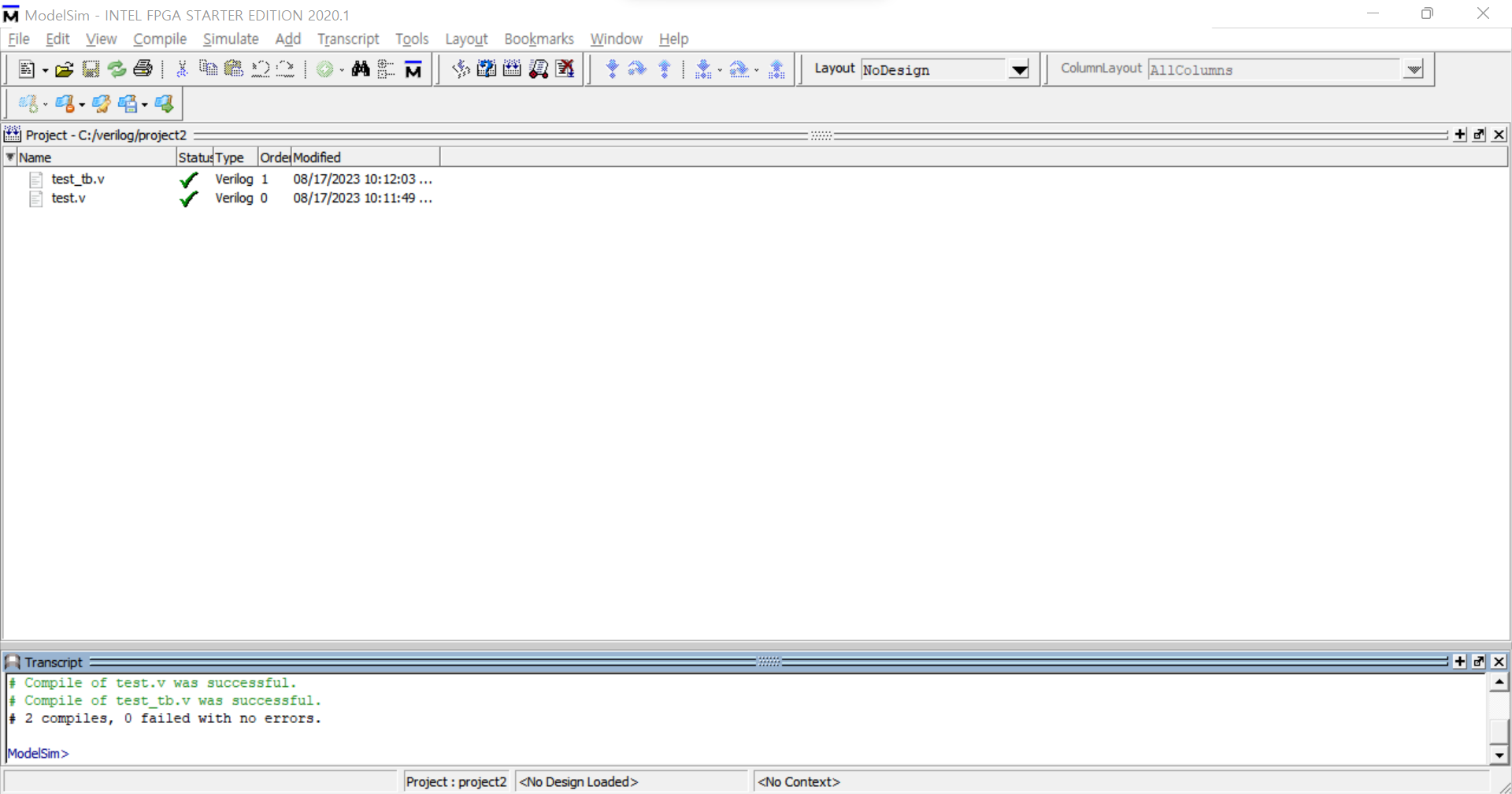
Task: Click the green circular Add-to-wave icon
Action: pos(324,69)
